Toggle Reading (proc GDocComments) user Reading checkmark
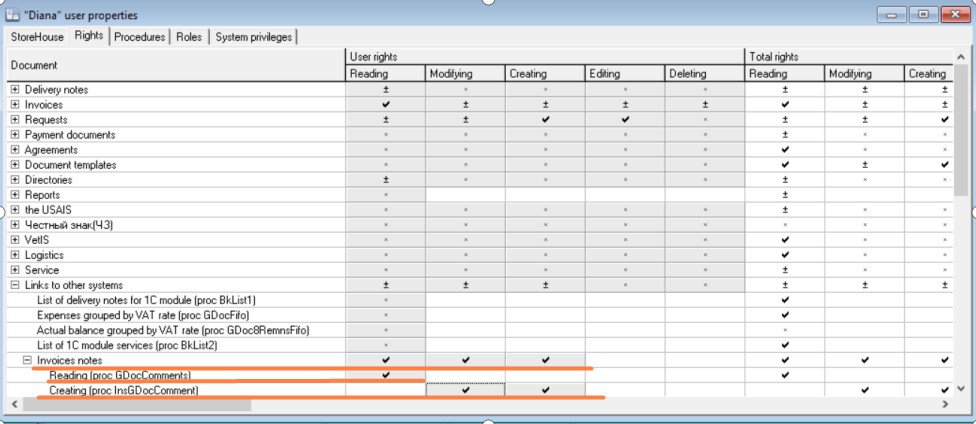 [385, 375]
